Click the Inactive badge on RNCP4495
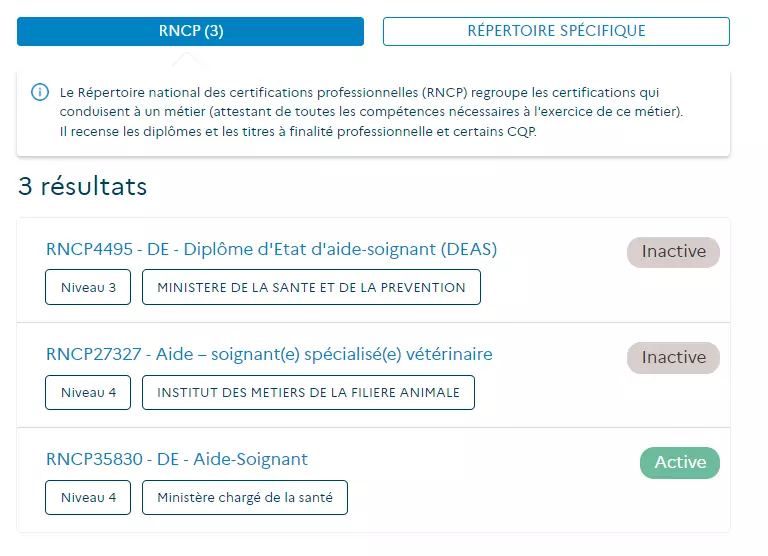The width and height of the screenshot is (768, 556). [x=673, y=252]
